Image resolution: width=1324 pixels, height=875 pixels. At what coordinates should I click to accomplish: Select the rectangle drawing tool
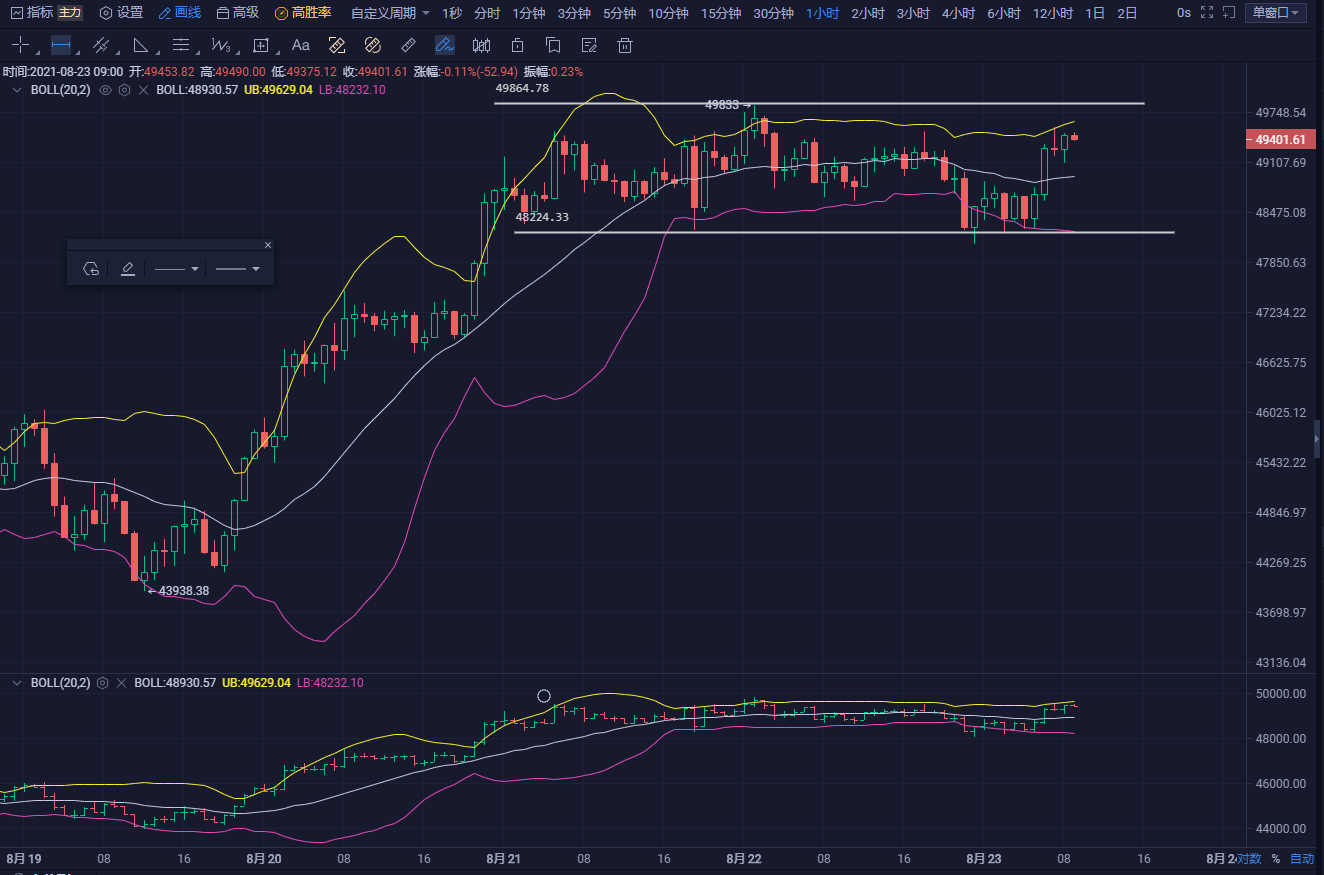tap(261, 45)
